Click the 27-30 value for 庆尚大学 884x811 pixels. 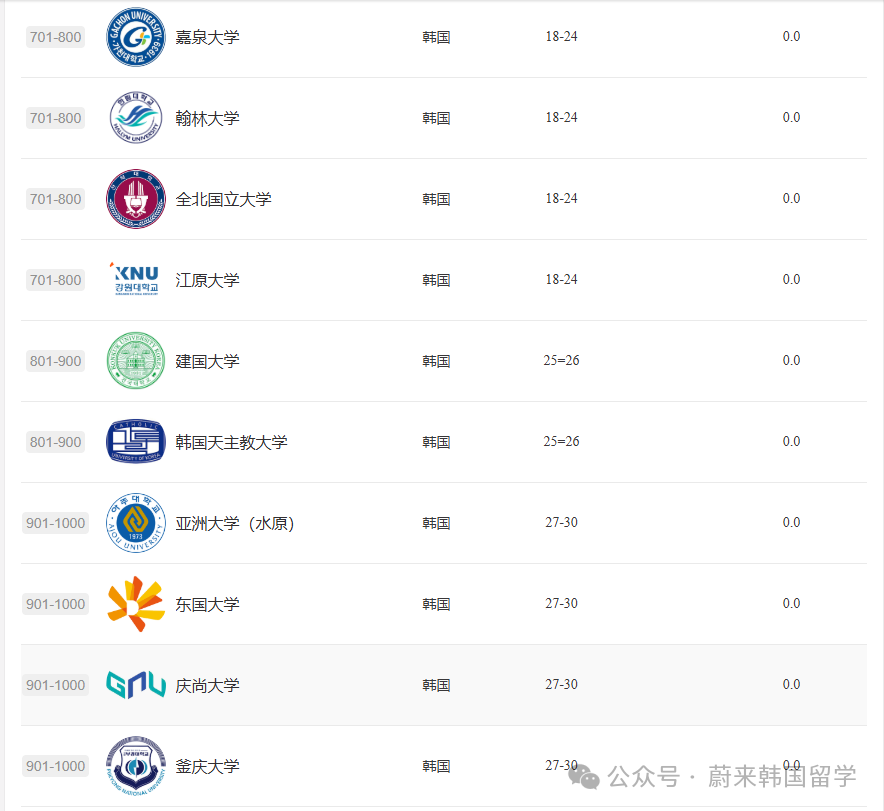tap(562, 685)
